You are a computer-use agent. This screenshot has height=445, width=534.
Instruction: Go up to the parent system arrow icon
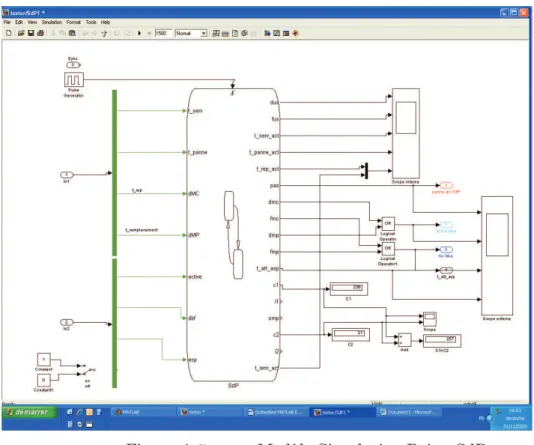(104, 33)
